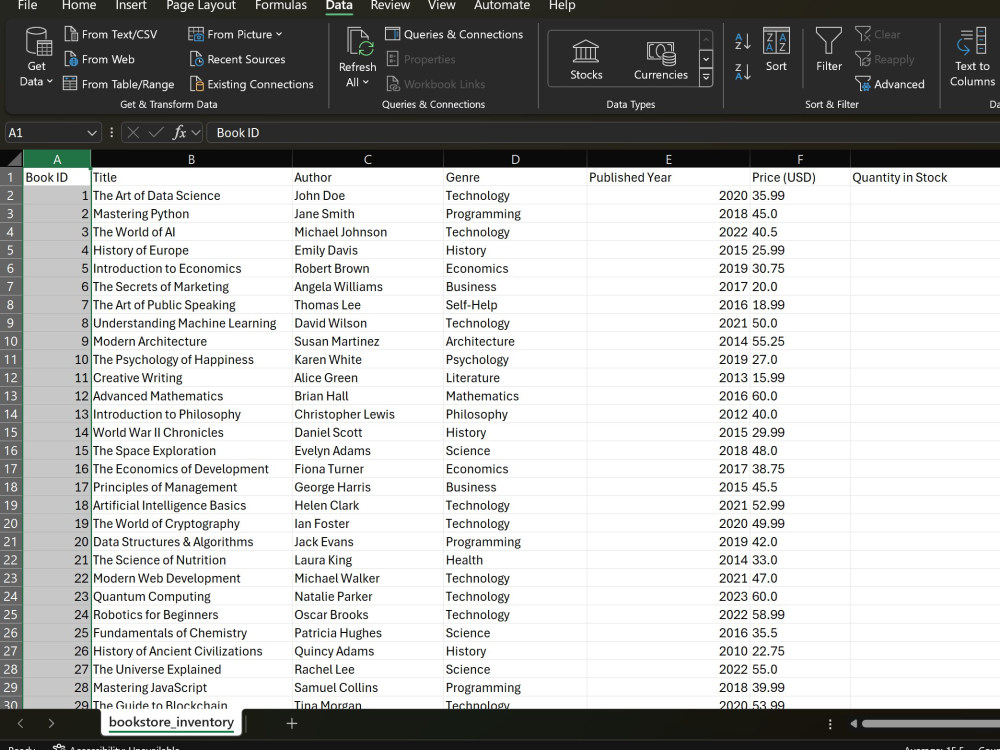Confirm entry with the checkmark
The image size is (1000, 750).
click(156, 133)
